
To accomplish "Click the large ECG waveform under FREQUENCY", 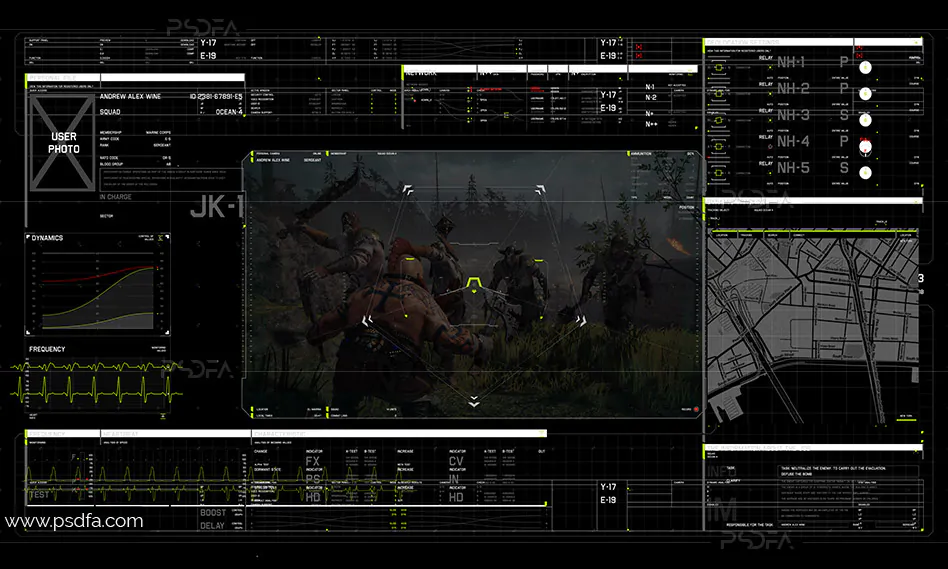I will point(96,390).
